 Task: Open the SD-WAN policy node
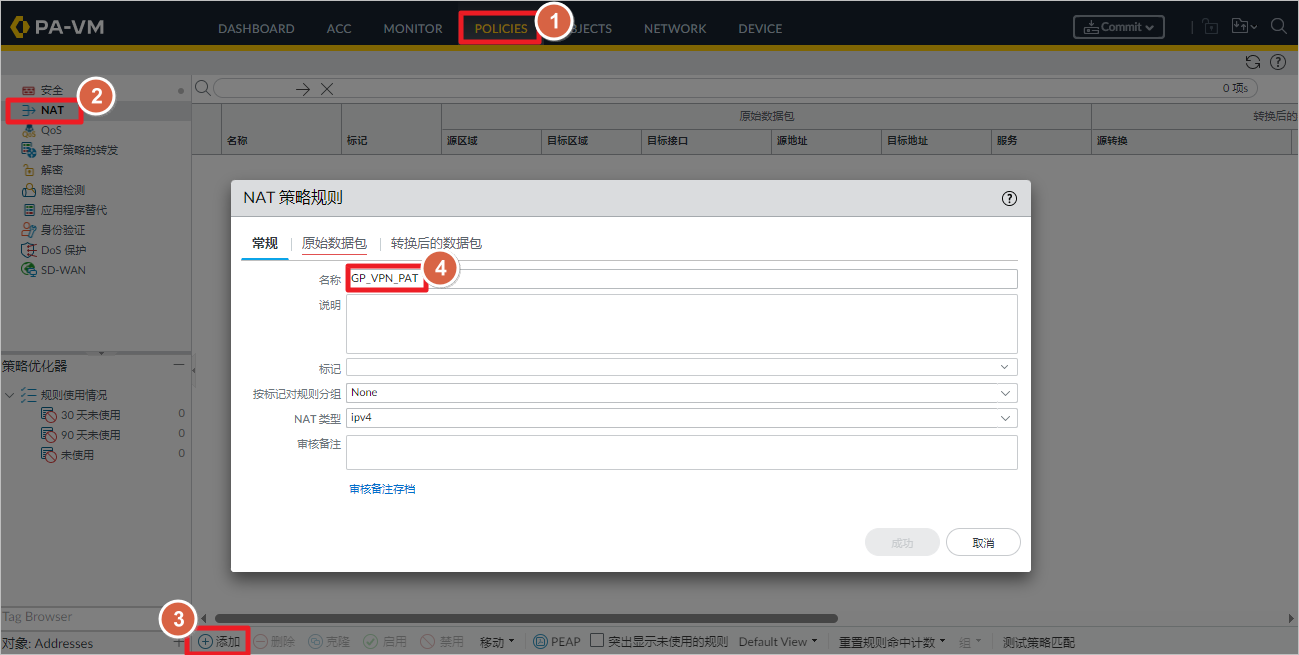click(63, 270)
